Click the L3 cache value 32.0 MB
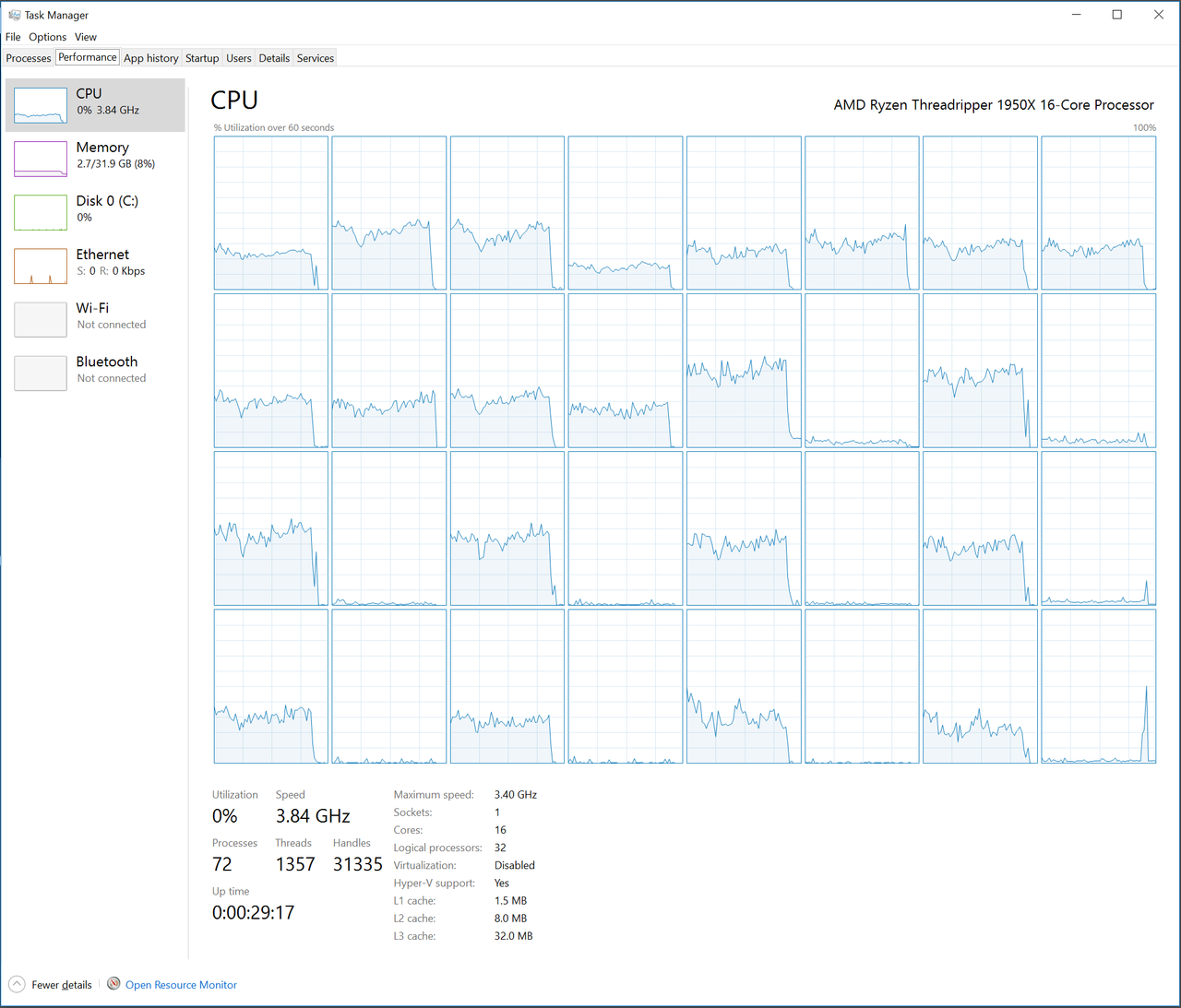Screen dimensions: 1181x1008 [x=514, y=936]
